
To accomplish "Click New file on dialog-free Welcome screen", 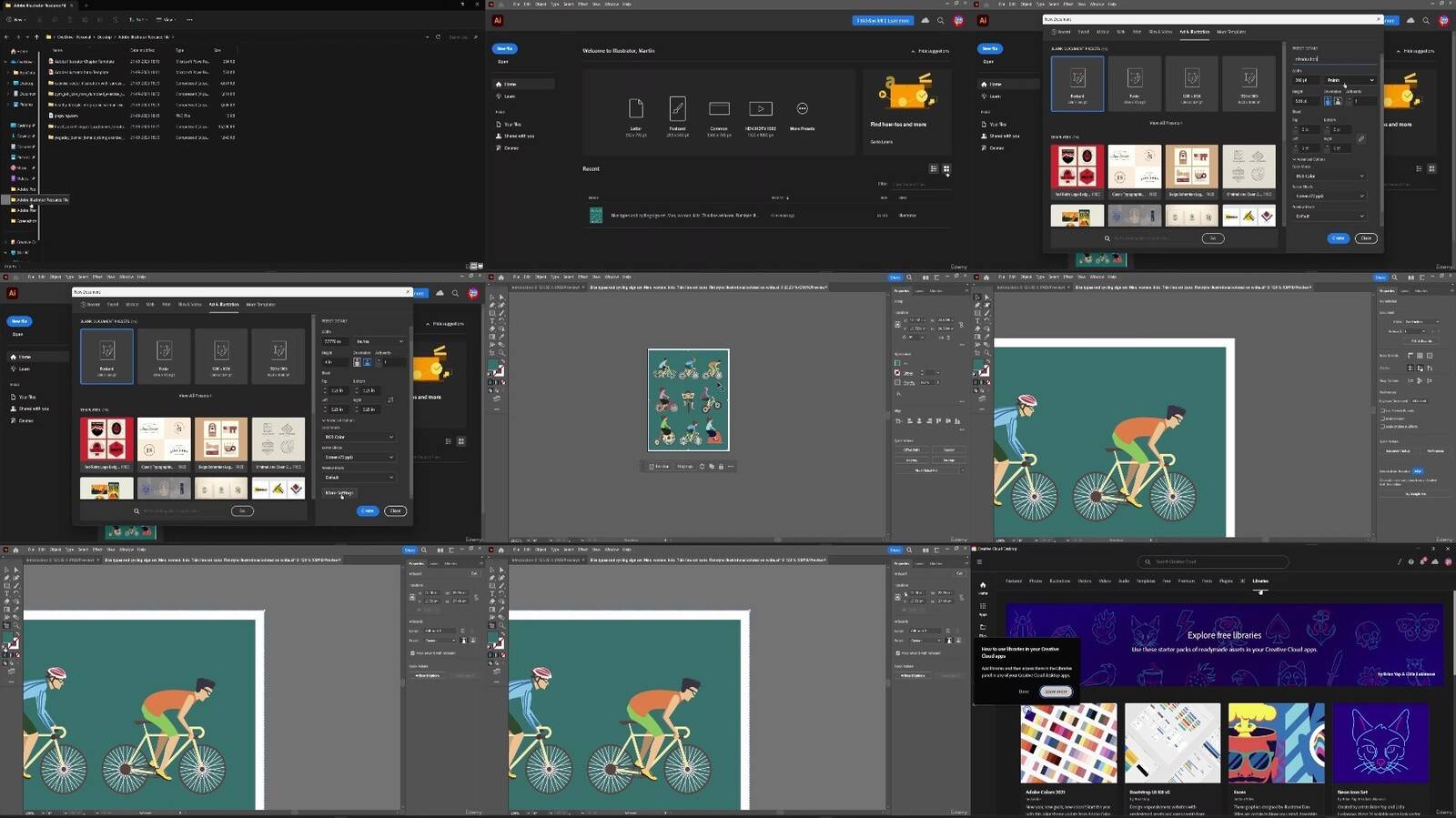I will coord(504,48).
